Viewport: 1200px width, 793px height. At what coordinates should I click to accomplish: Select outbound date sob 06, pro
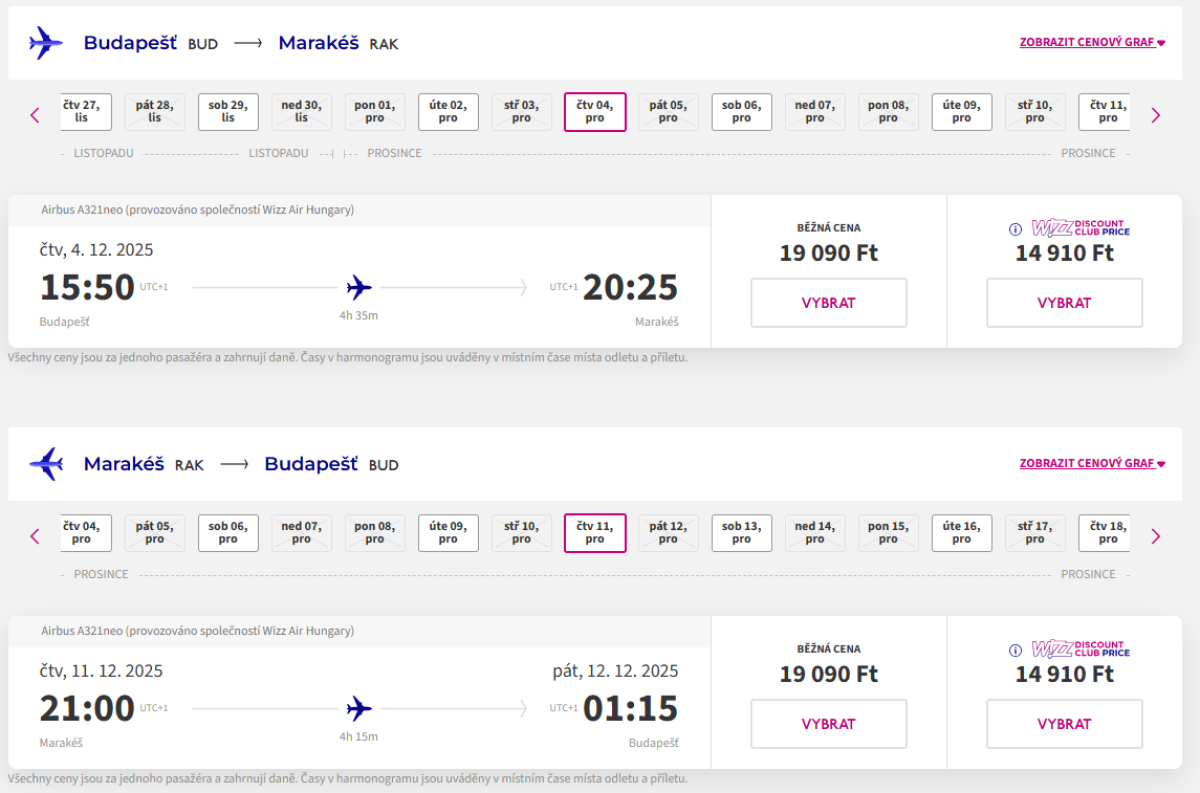[x=741, y=112]
